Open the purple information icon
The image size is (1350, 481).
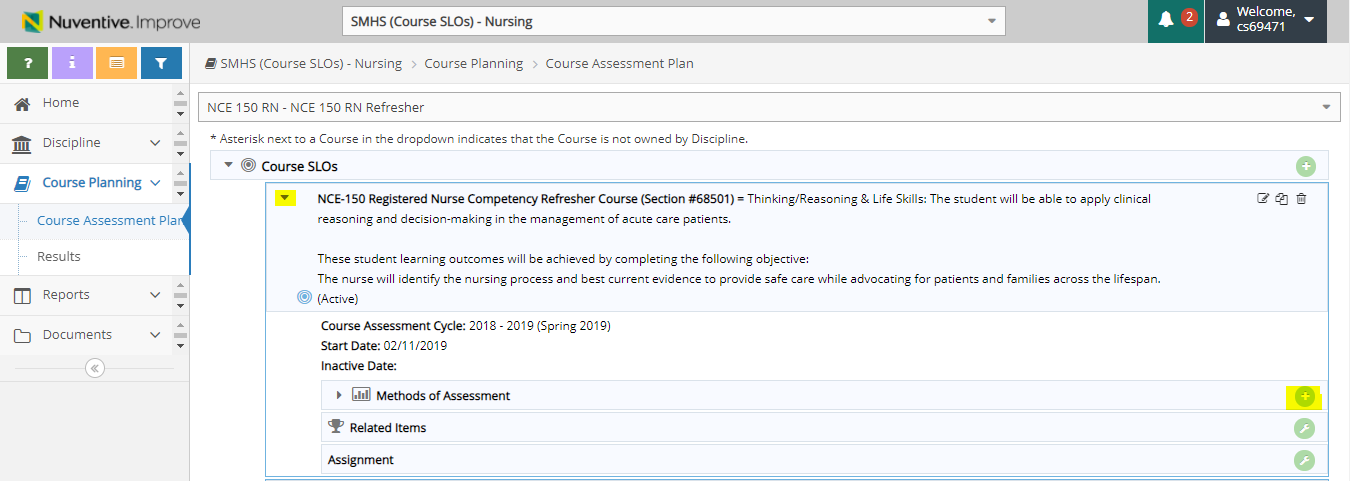point(72,63)
